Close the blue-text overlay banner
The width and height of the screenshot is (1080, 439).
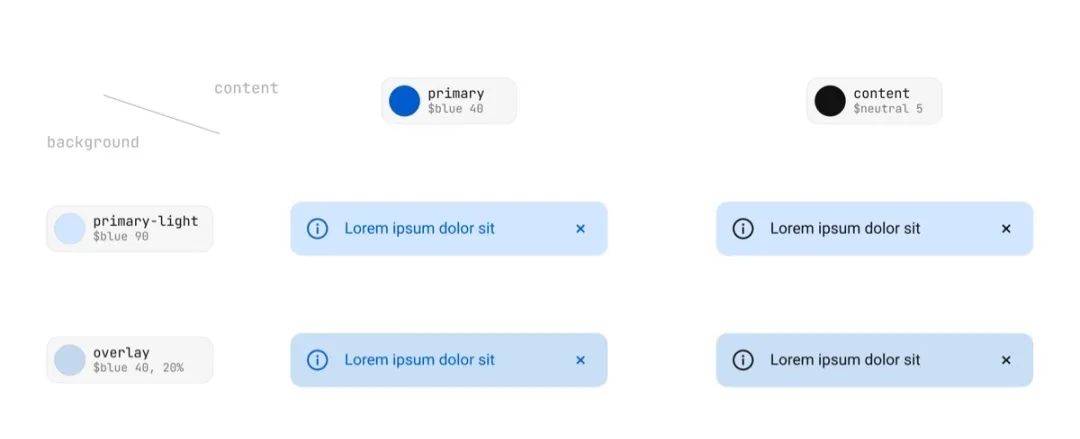580,360
